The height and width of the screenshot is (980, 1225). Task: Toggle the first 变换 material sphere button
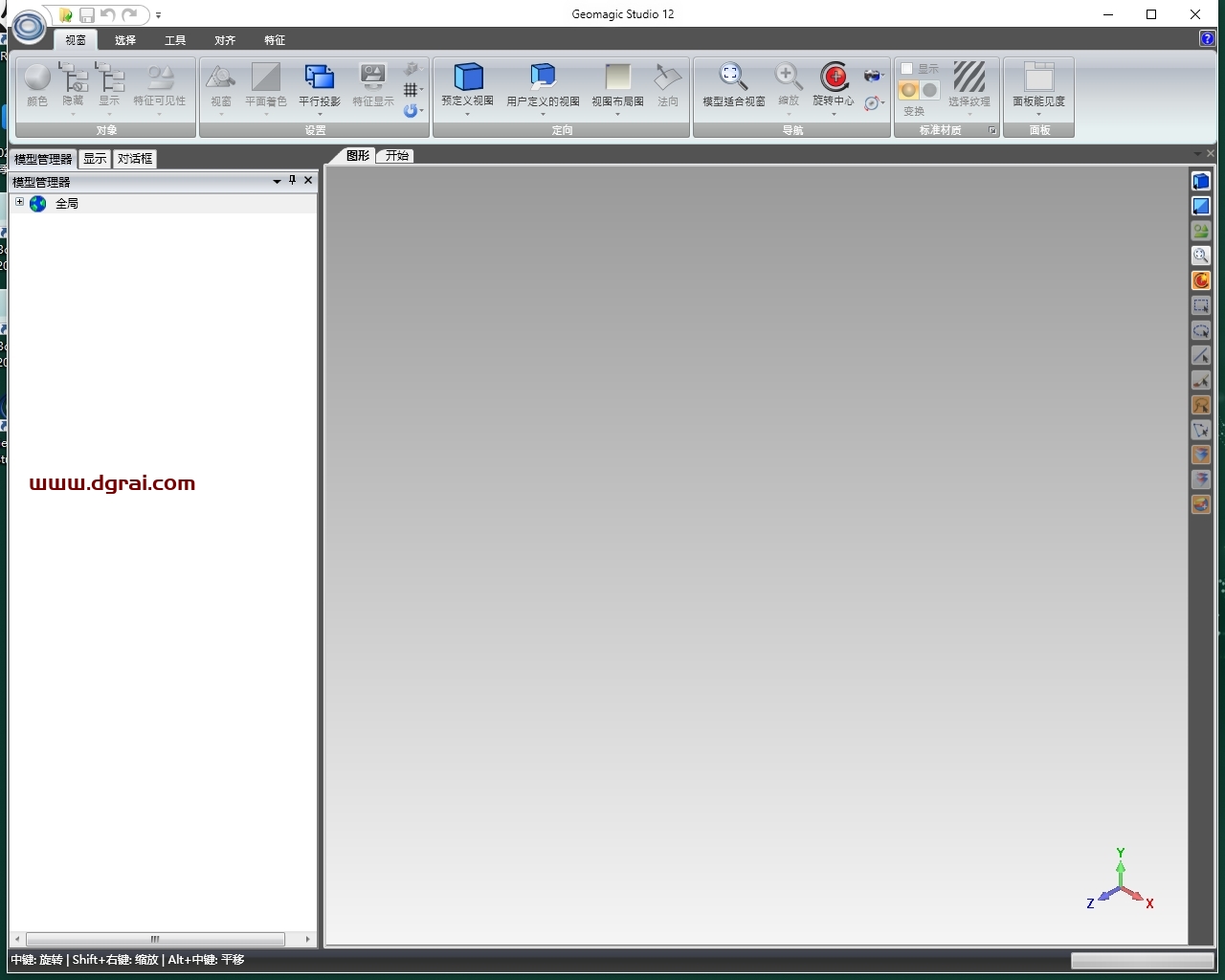(x=908, y=90)
